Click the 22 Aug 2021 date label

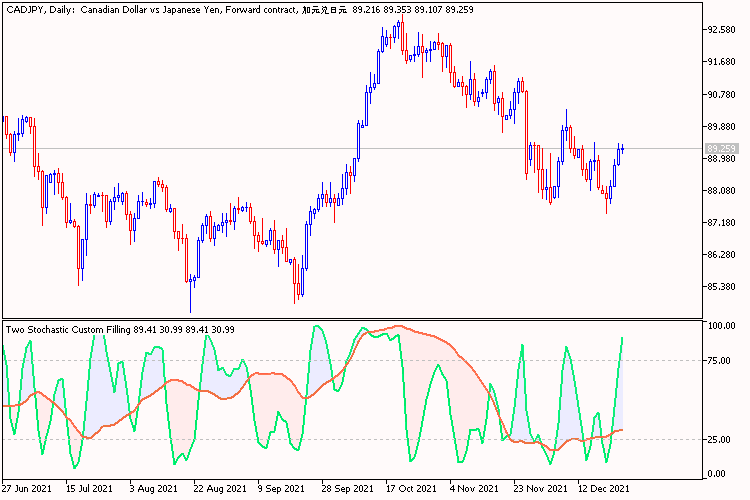tap(220, 489)
